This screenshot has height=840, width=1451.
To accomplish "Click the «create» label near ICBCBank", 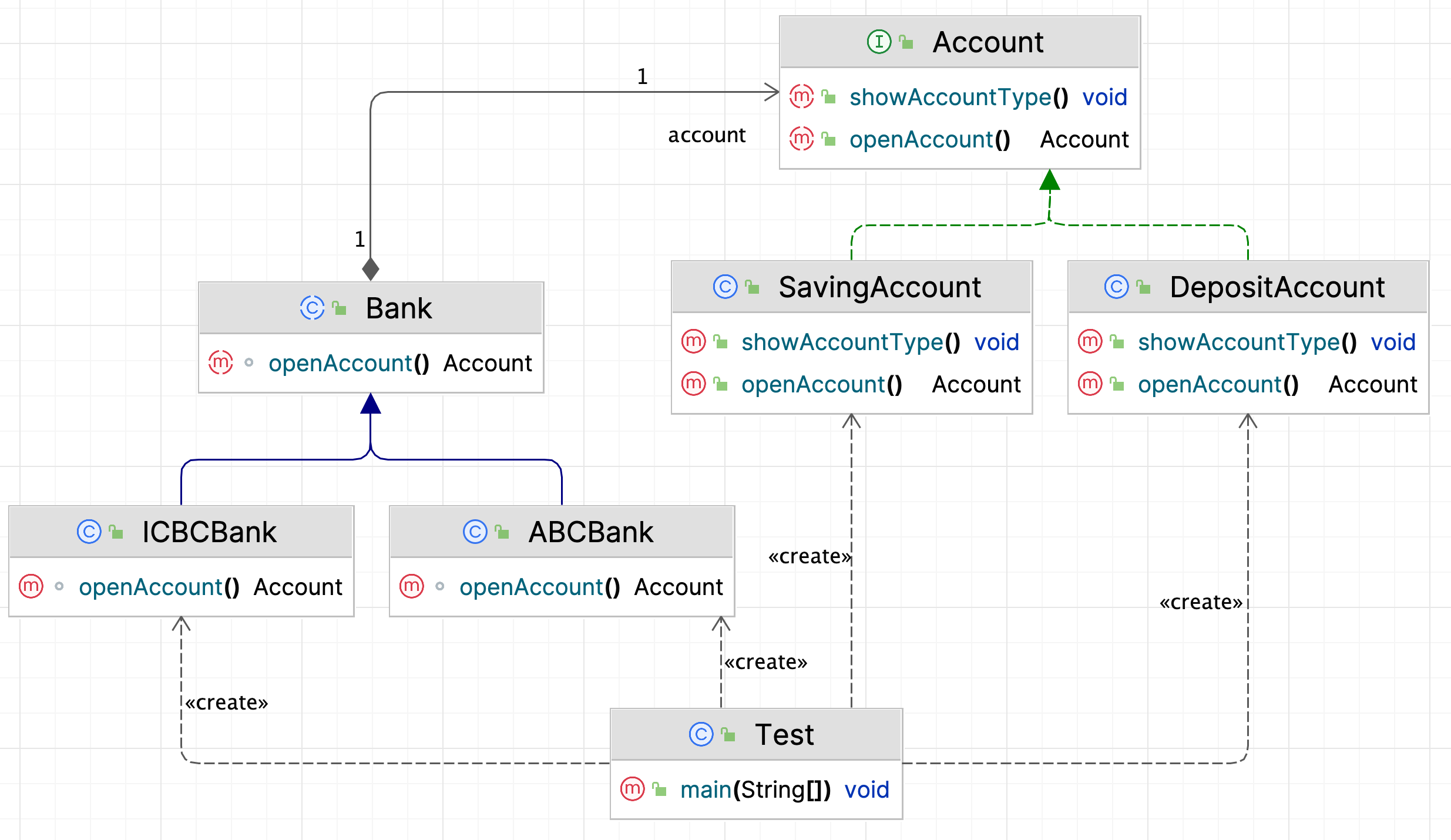I will click(226, 703).
